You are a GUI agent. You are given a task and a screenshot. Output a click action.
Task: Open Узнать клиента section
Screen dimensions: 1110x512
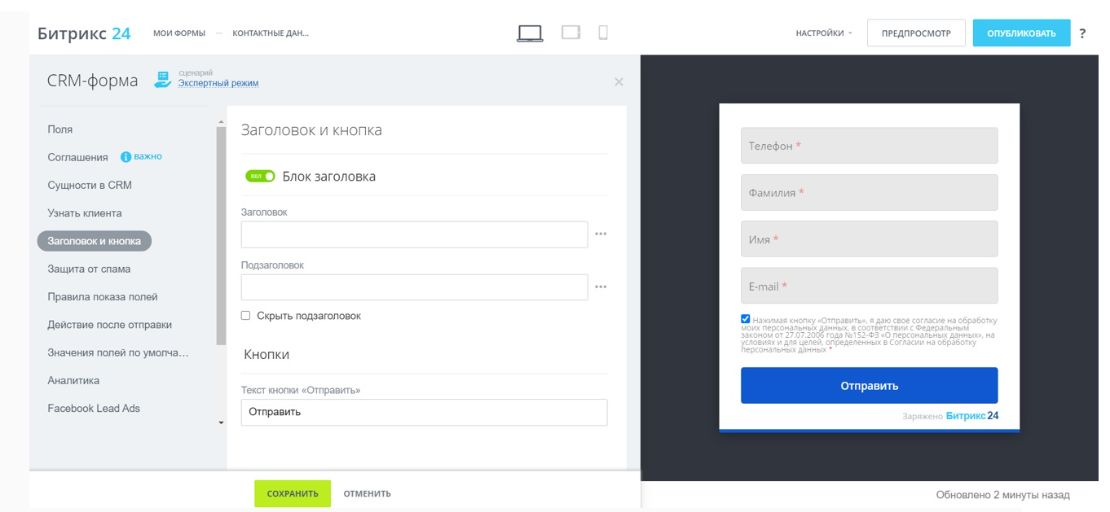point(84,213)
